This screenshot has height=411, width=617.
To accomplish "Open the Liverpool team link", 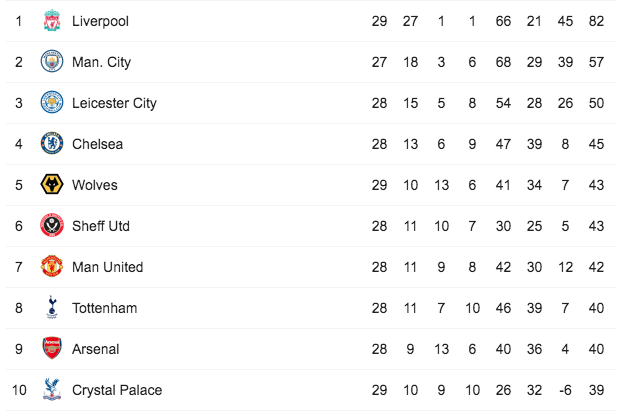I will (100, 21).
